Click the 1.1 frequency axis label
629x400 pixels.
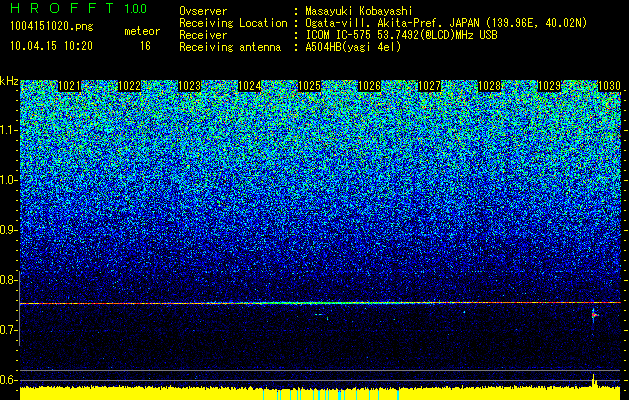coord(8,131)
